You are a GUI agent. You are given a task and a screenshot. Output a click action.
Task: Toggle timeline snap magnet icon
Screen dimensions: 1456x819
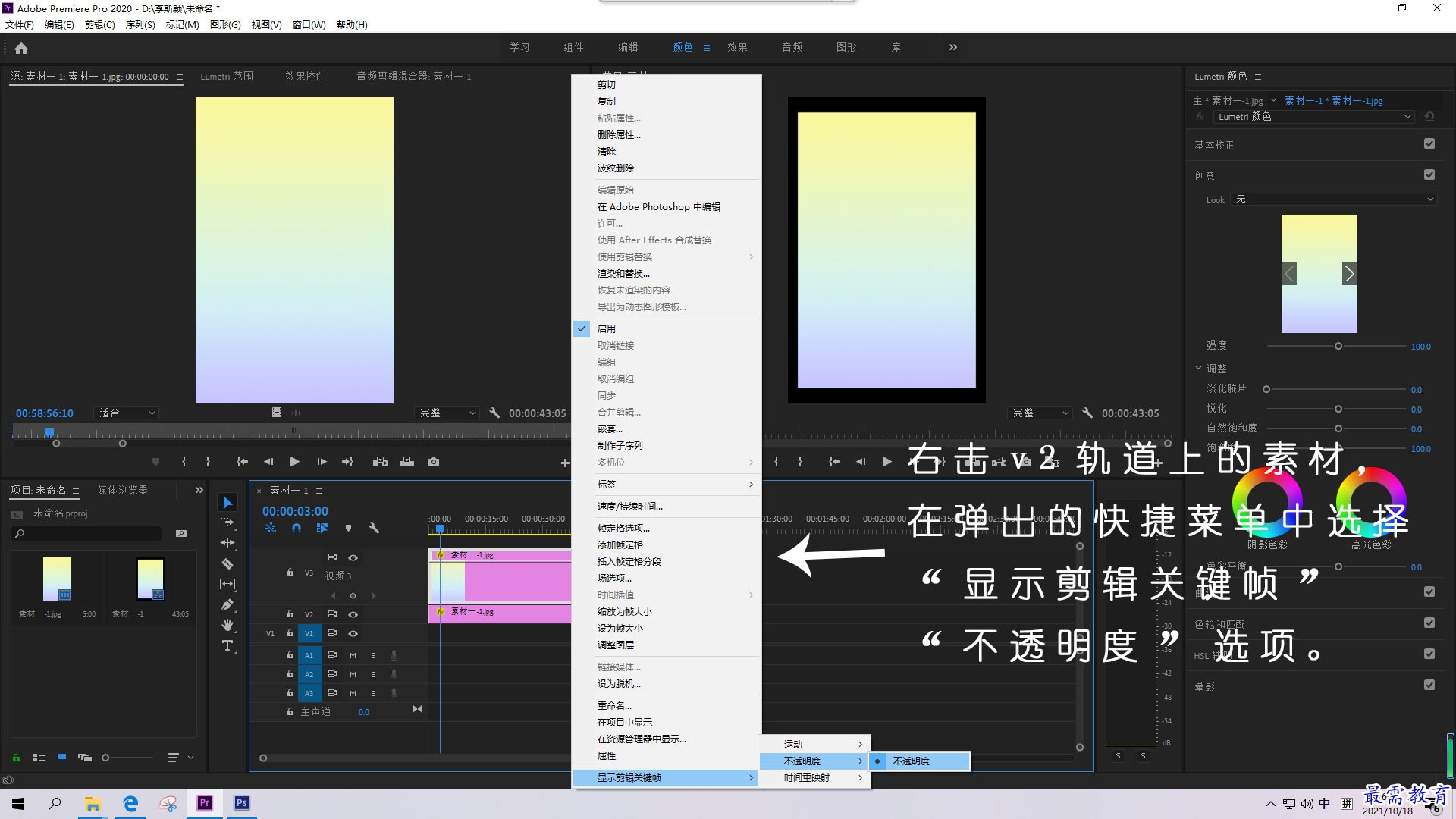tap(297, 528)
